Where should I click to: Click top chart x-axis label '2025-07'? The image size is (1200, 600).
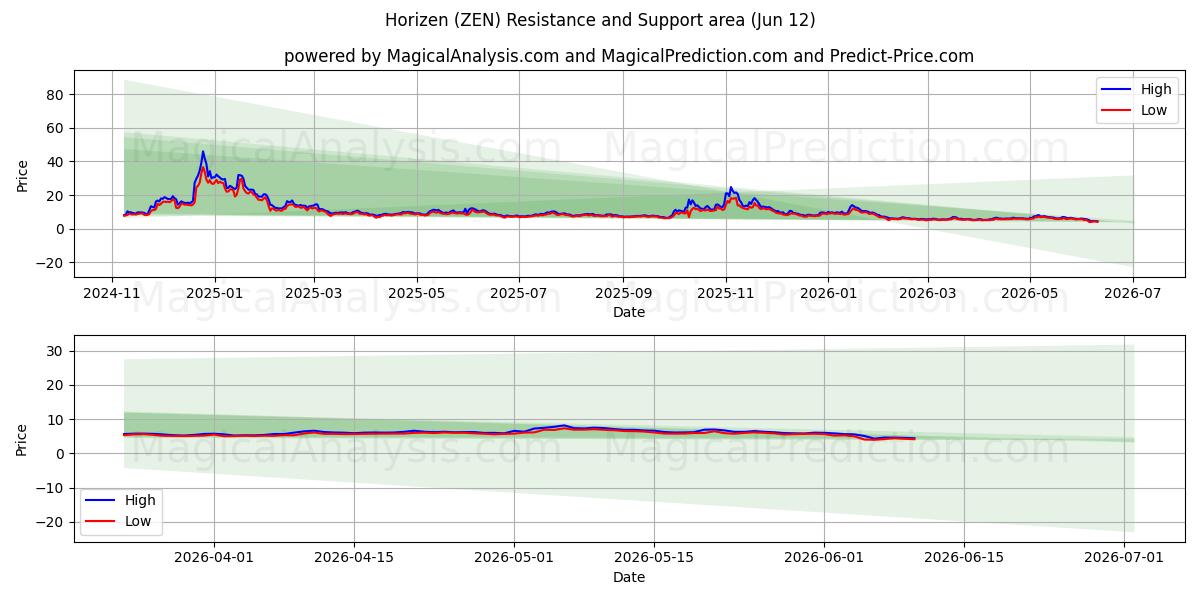[x=519, y=294]
